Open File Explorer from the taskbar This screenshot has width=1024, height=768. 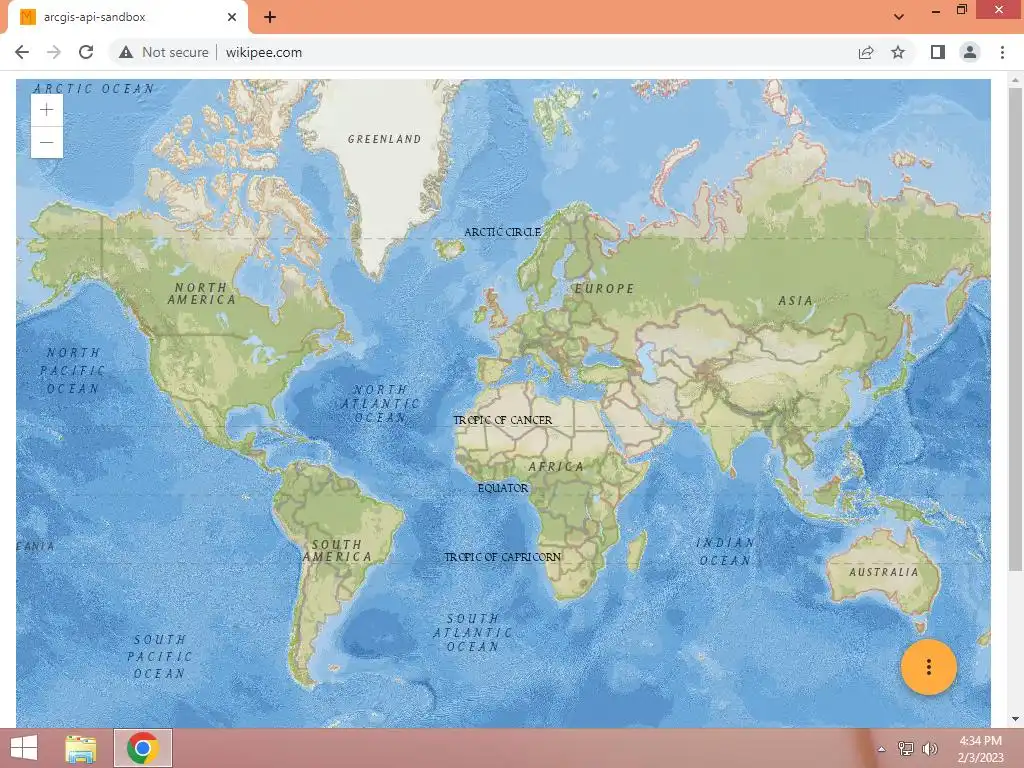[81, 748]
